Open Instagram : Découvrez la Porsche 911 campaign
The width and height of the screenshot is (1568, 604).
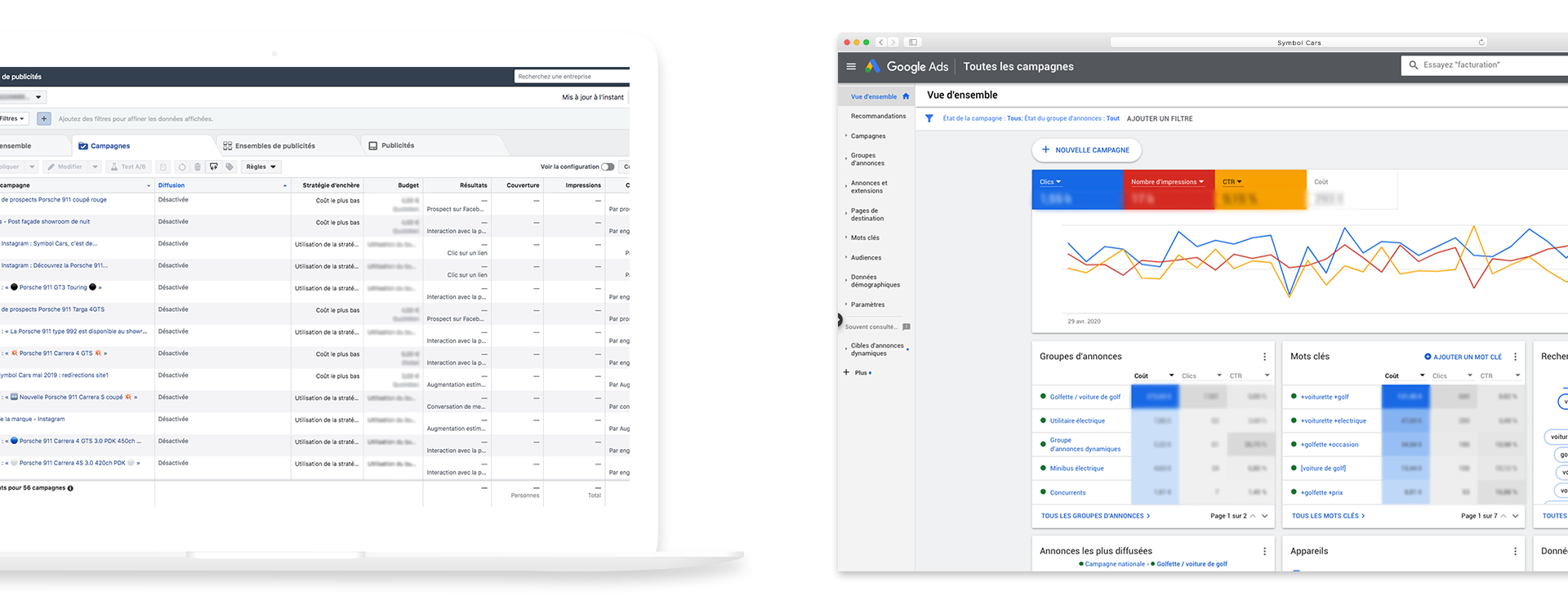[54, 266]
